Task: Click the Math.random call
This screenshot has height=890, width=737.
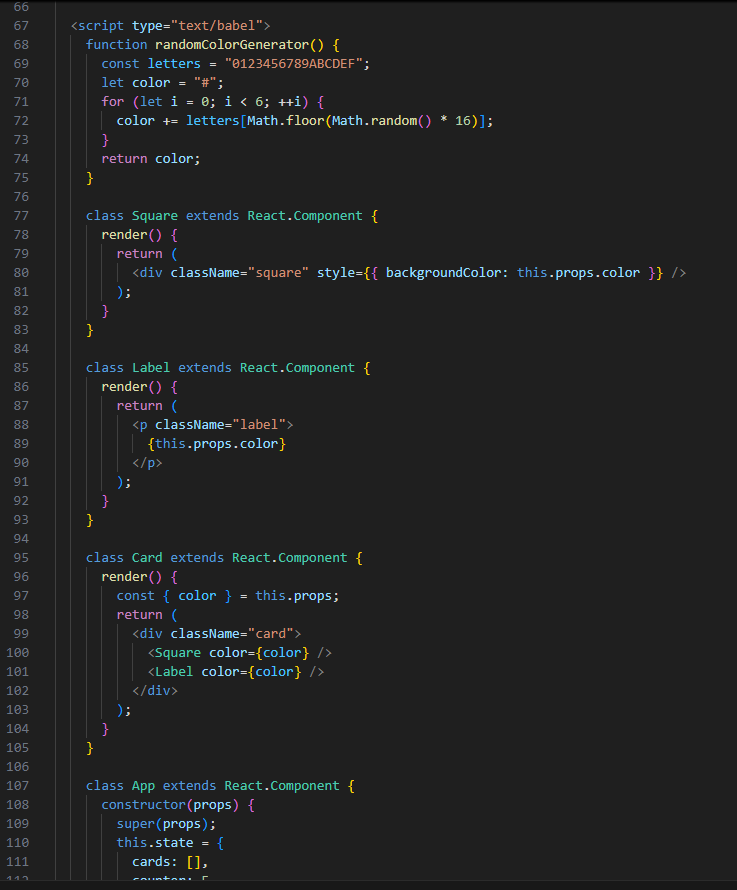Action: coord(382,121)
